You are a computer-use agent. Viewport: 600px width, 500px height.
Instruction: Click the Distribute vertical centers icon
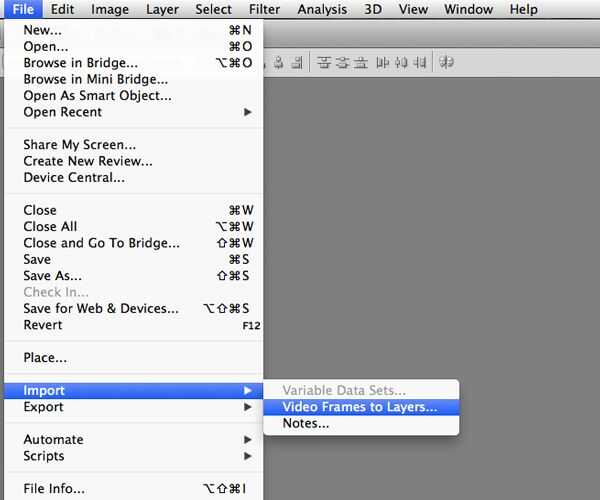point(342,62)
